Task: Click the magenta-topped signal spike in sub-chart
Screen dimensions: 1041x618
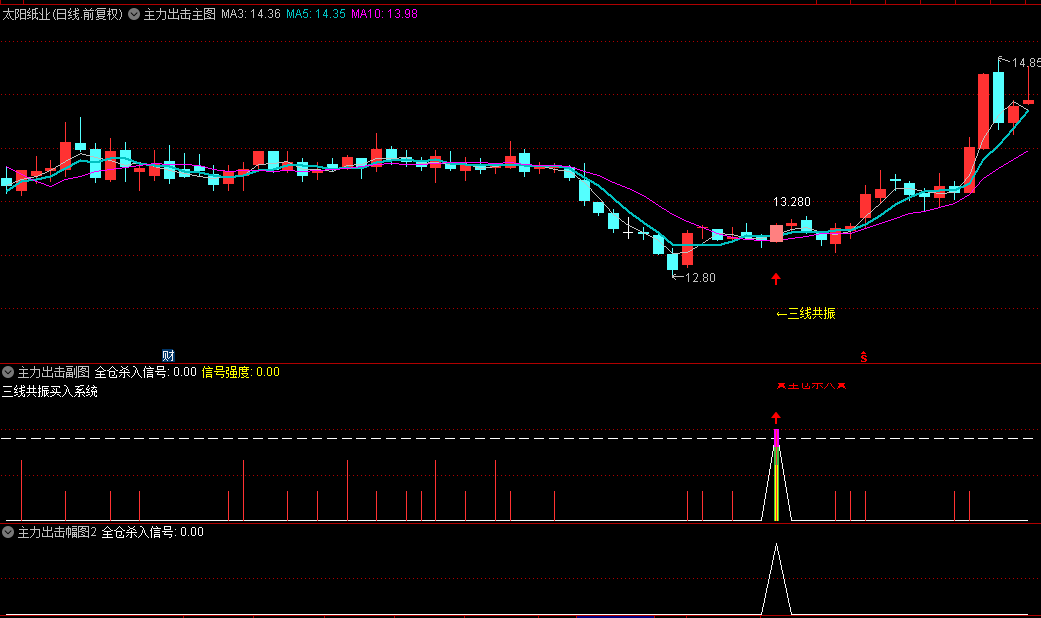Action: point(776,475)
